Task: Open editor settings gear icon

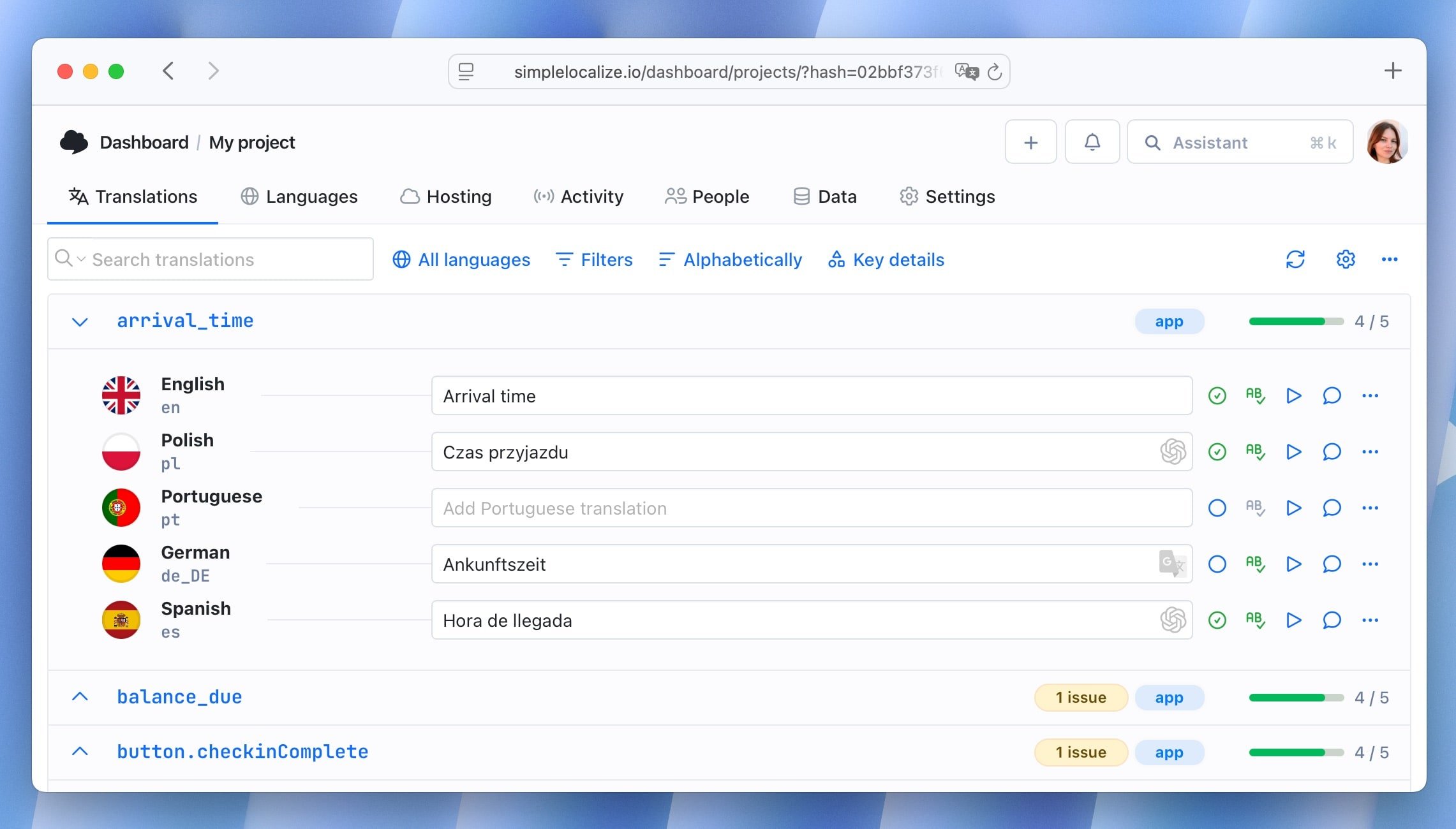Action: pos(1346,260)
